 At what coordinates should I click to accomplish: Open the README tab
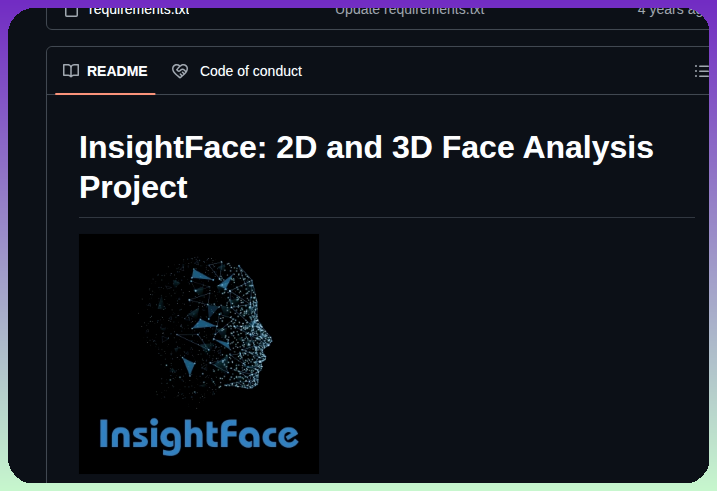[x=105, y=71]
